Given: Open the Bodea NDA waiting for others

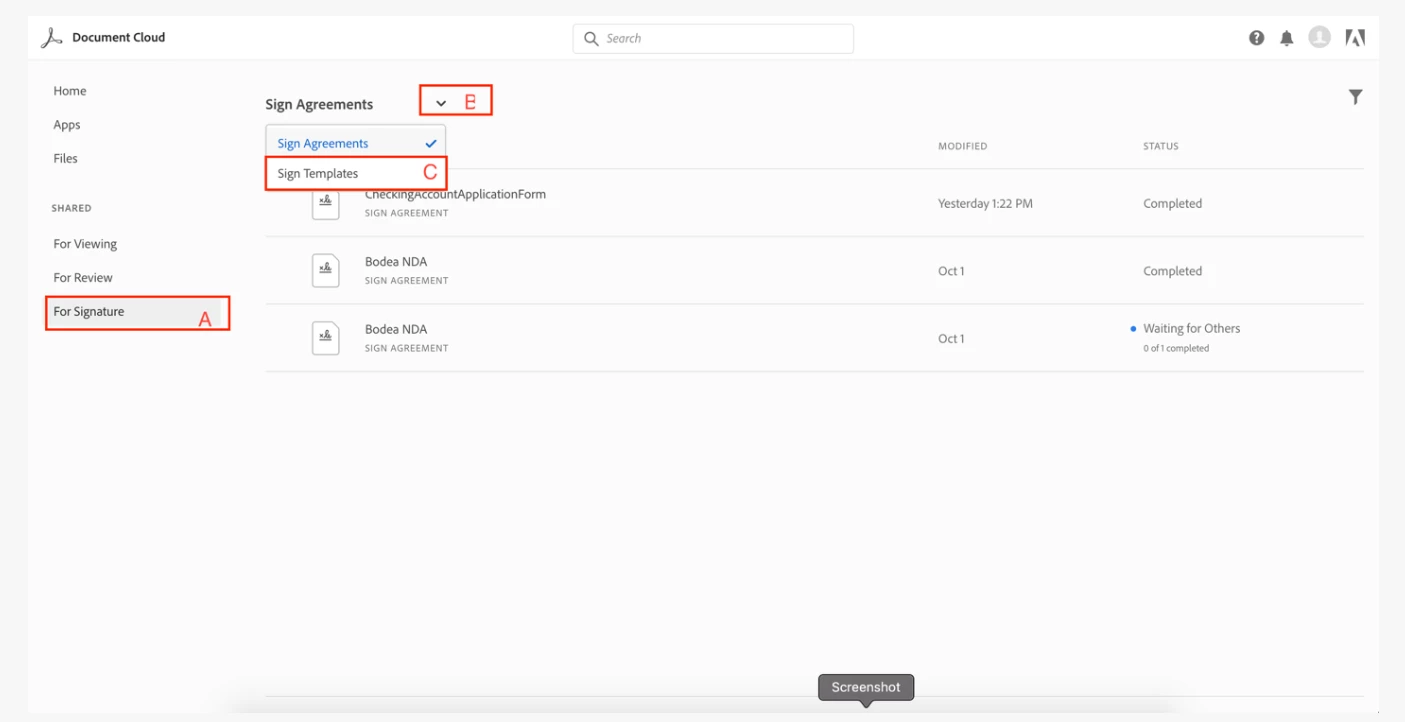Looking at the screenshot, I should (396, 329).
